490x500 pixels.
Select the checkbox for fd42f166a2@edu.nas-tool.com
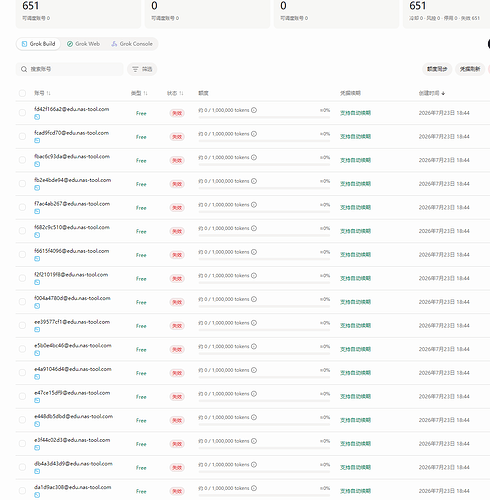(22, 113)
